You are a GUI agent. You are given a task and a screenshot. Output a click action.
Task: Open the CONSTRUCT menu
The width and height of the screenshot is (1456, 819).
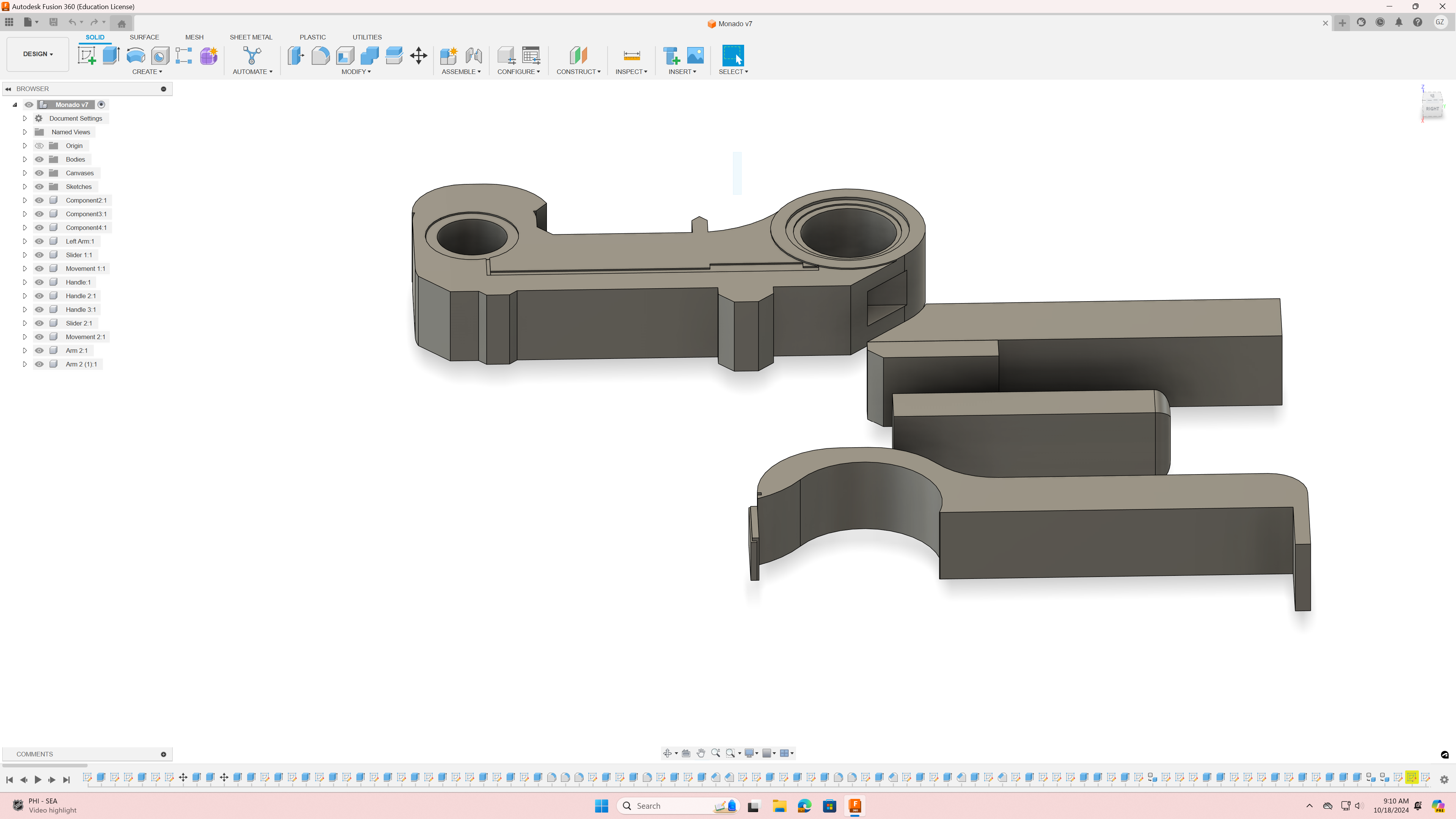point(578,72)
